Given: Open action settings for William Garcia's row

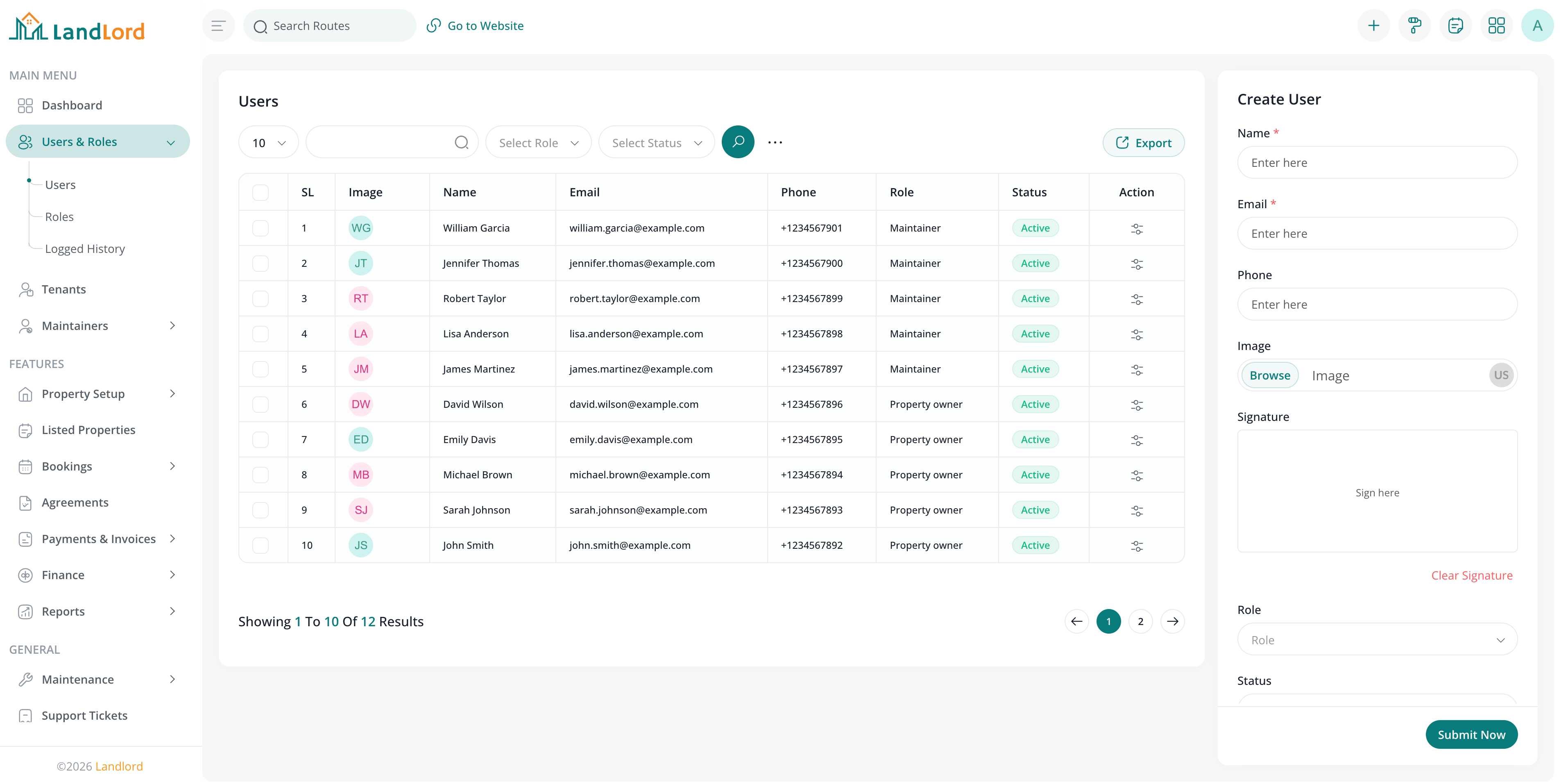Looking at the screenshot, I should tap(1137, 228).
